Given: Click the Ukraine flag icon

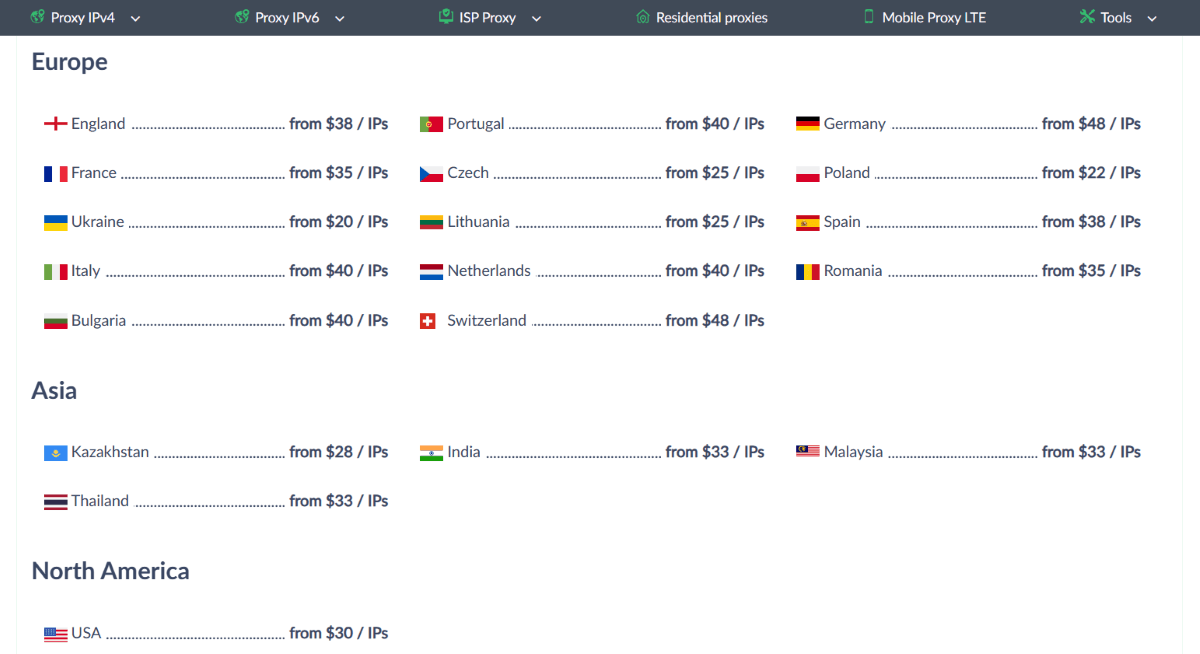Looking at the screenshot, I should click(55, 222).
